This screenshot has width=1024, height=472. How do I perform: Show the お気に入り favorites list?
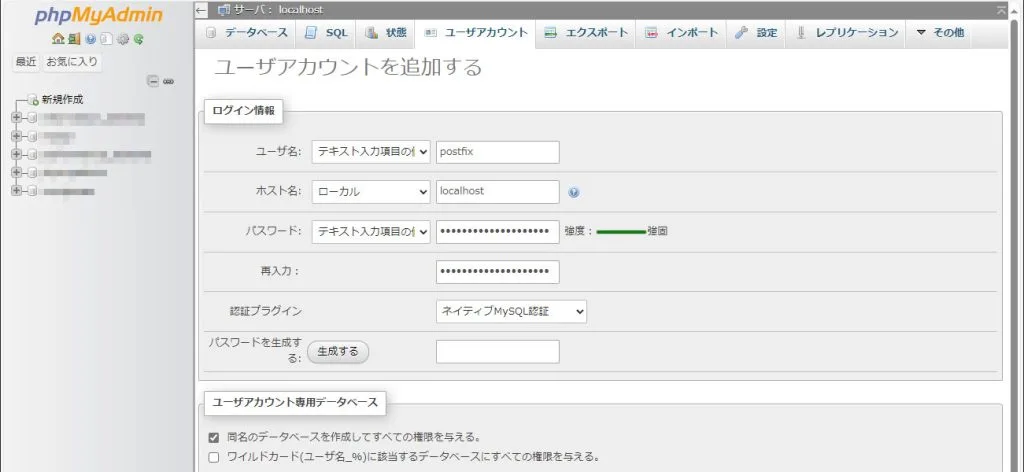point(72,62)
